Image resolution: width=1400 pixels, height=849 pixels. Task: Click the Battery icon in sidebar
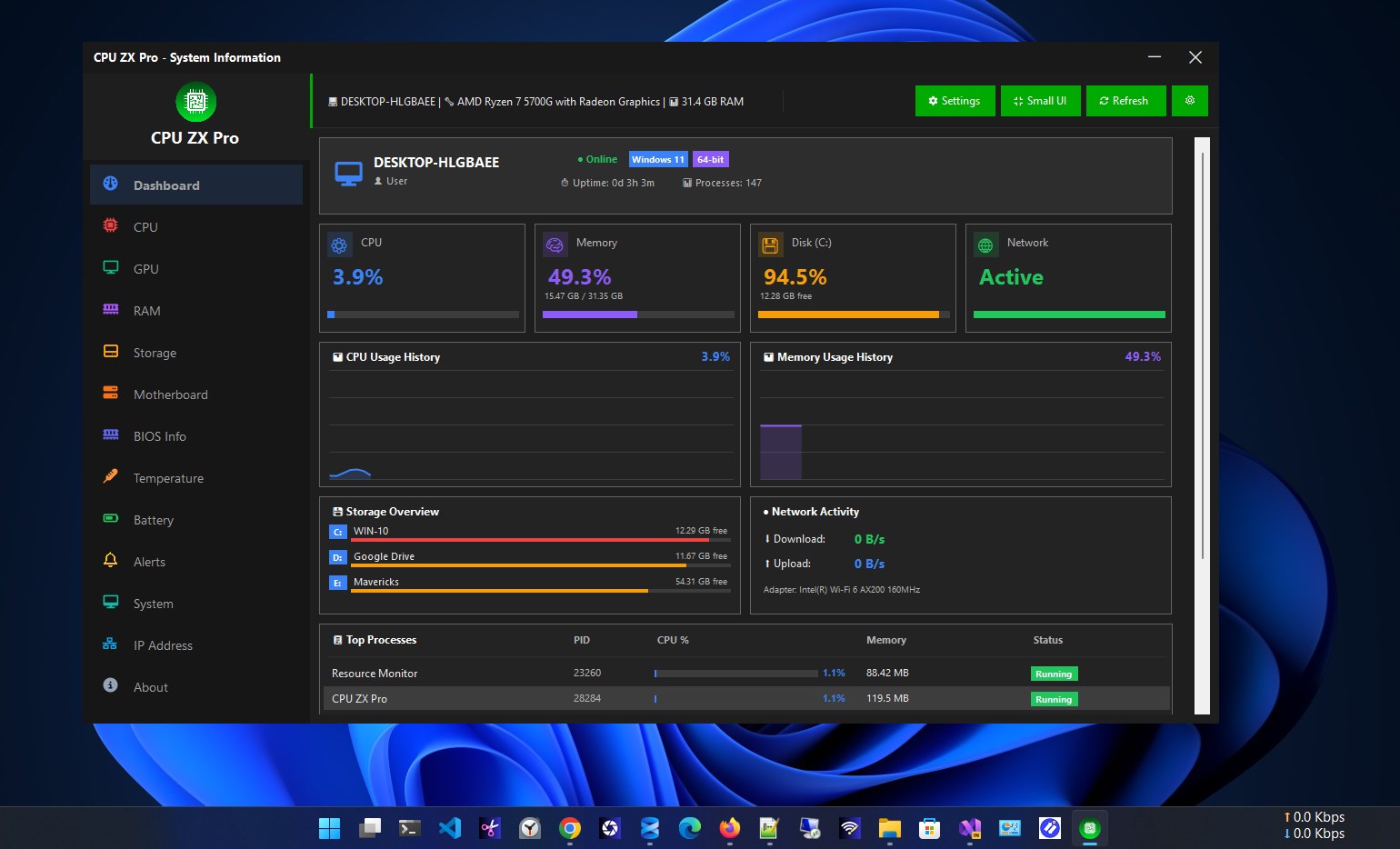click(111, 518)
